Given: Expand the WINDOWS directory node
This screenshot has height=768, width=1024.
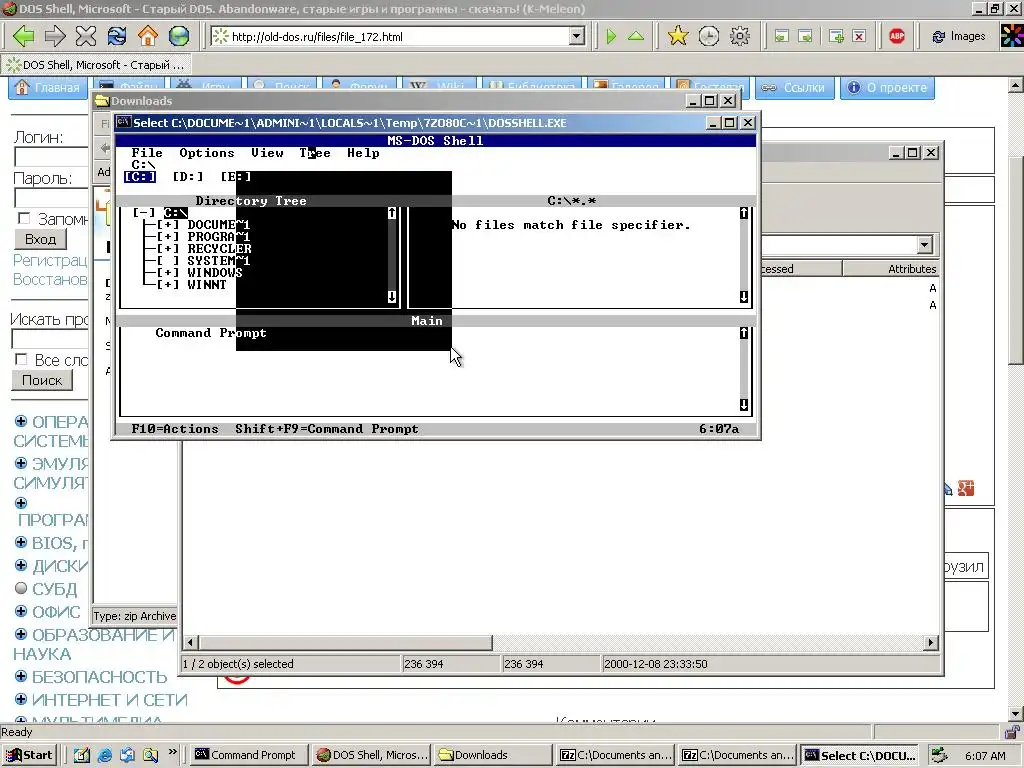Looking at the screenshot, I should point(168,272).
